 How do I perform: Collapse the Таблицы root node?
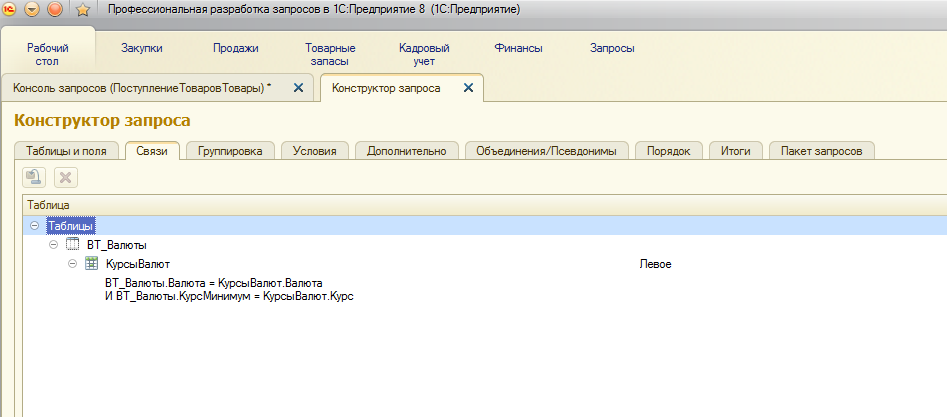pos(36,226)
